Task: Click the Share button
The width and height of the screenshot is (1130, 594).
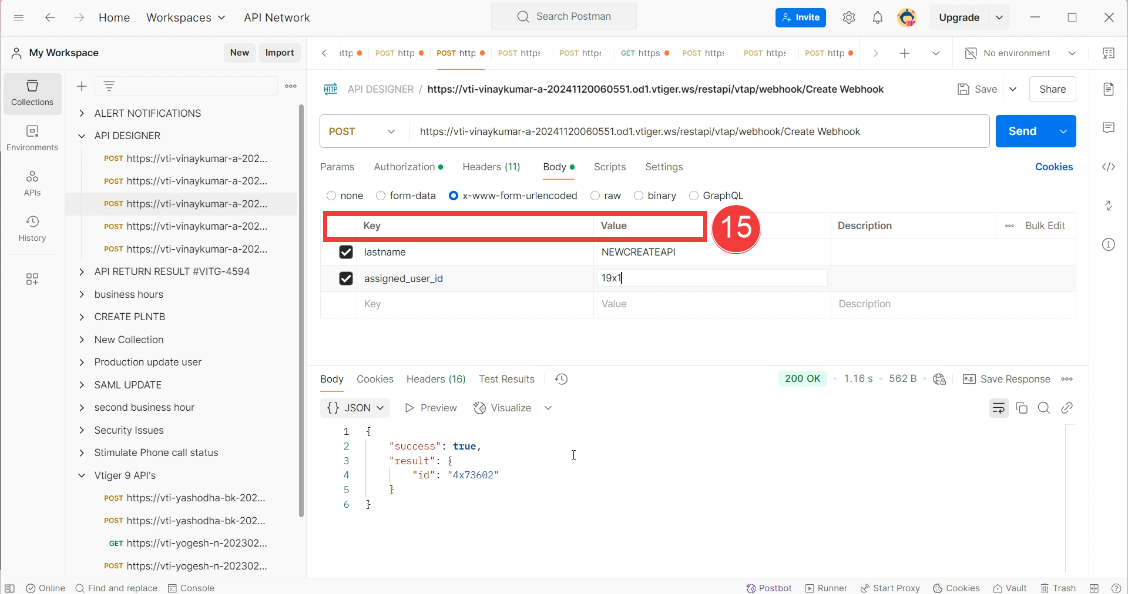Action: tap(1052, 89)
